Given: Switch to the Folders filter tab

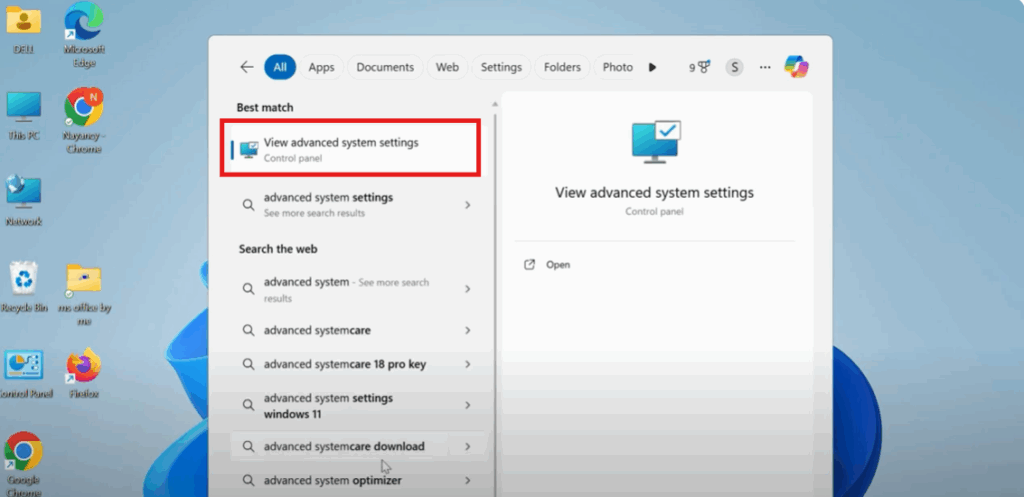Looking at the screenshot, I should pyautogui.click(x=562, y=67).
